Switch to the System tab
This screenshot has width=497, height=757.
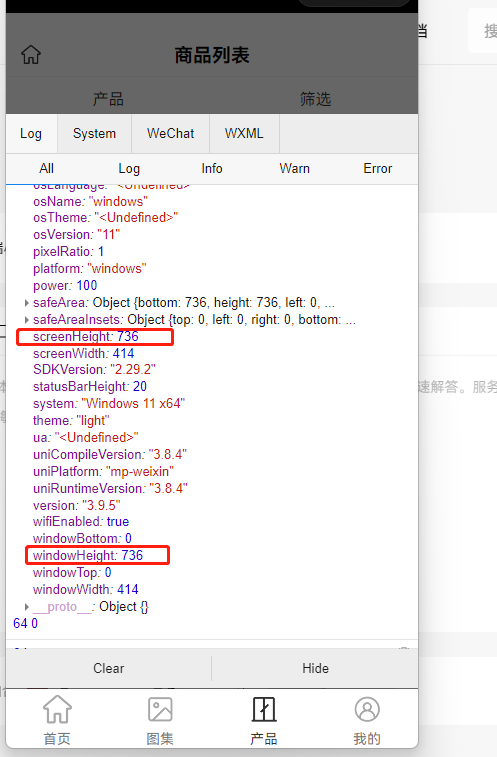point(94,134)
